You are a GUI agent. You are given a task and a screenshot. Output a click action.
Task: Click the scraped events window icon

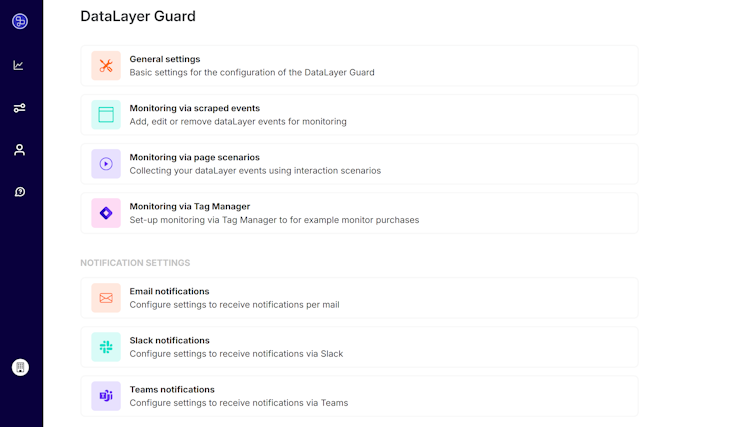point(106,115)
